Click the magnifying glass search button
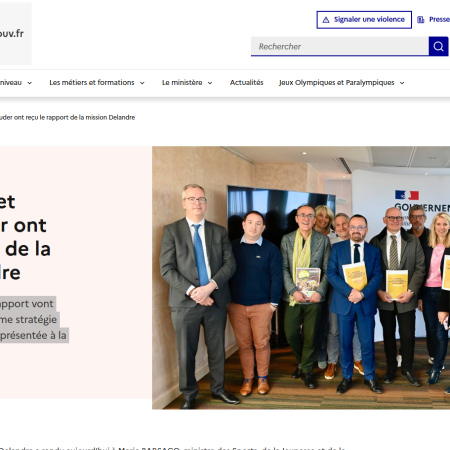Viewport: 450px width, 450px height. (438, 46)
